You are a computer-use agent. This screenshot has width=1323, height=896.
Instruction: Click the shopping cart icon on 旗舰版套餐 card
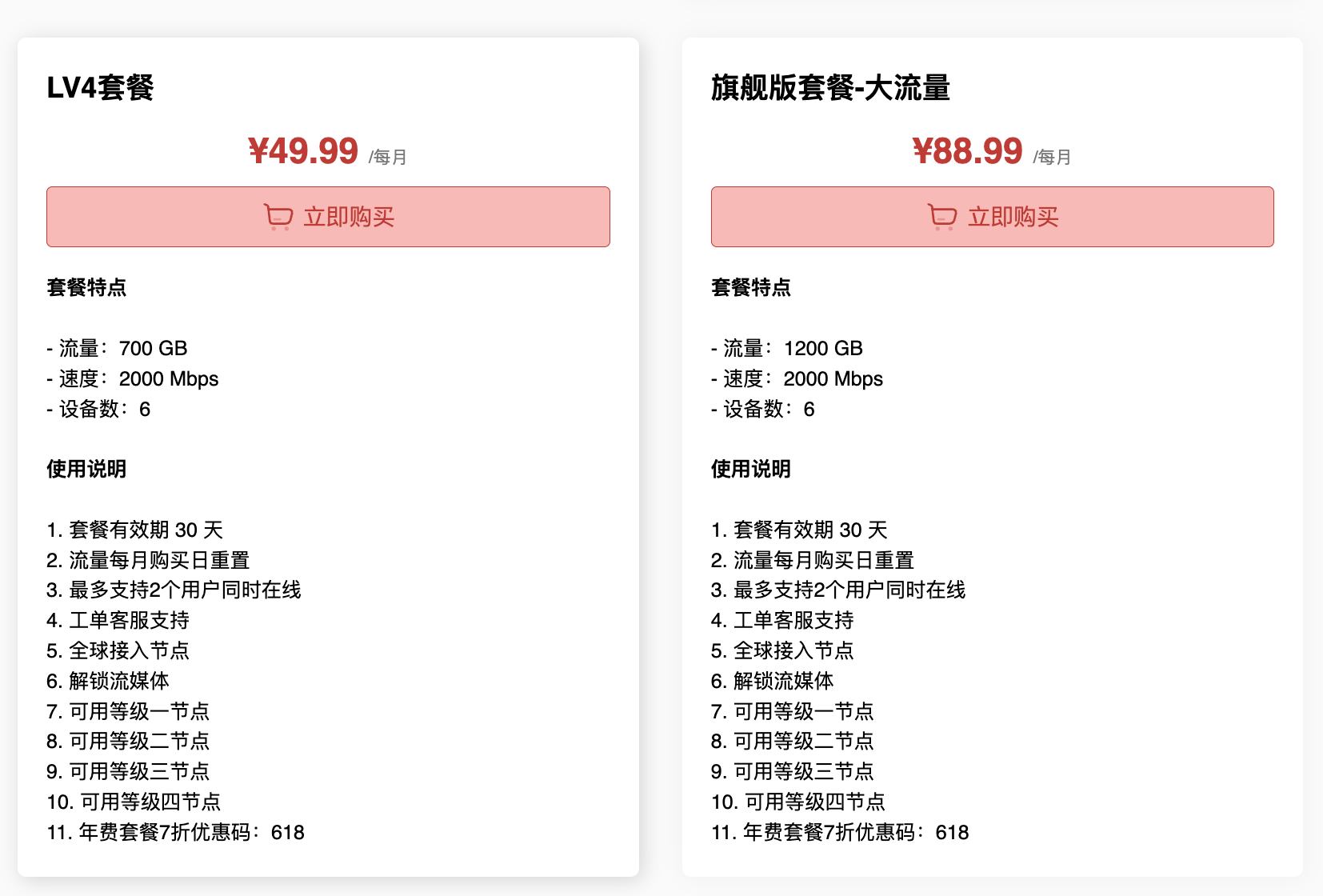[x=941, y=215]
